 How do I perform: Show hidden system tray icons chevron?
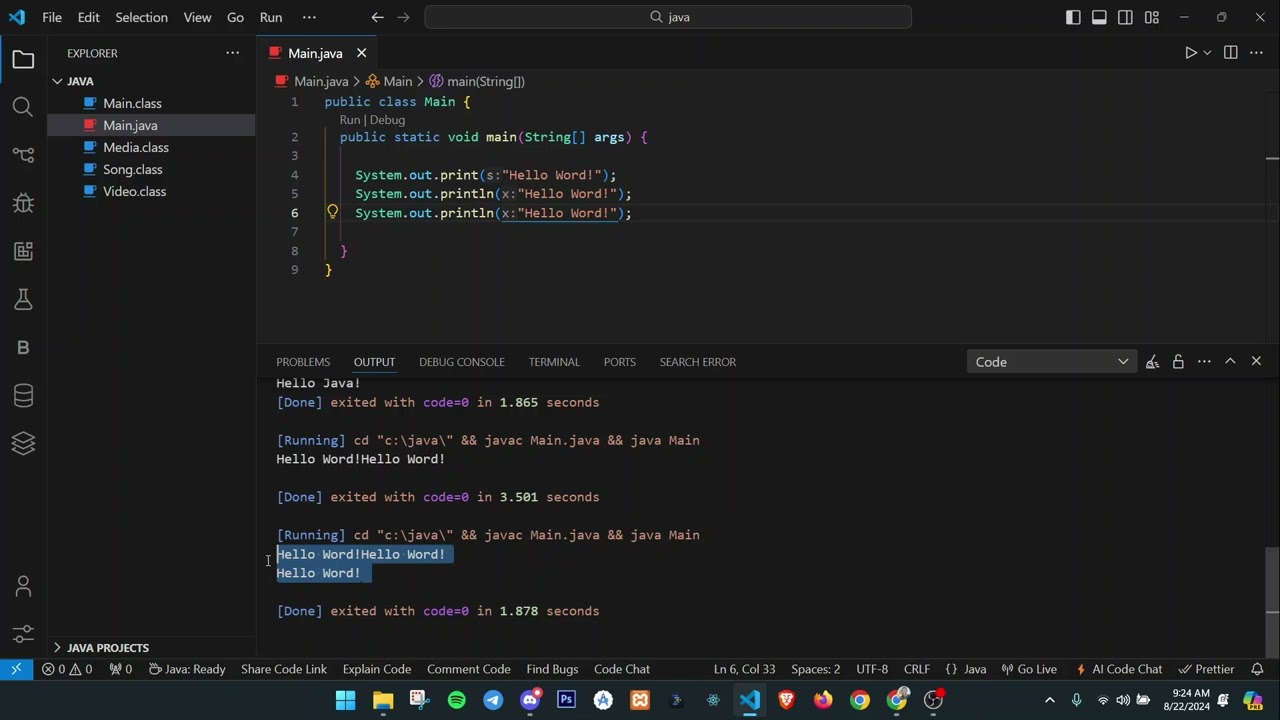click(x=1049, y=700)
